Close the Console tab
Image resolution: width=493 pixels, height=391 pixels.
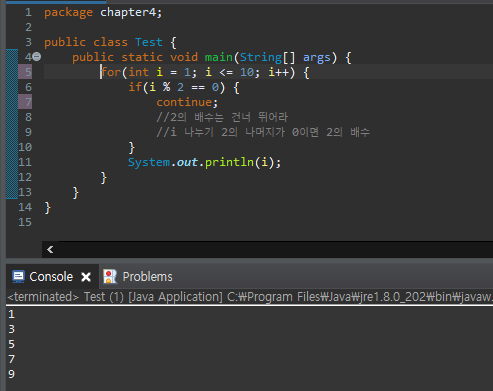pos(86,277)
